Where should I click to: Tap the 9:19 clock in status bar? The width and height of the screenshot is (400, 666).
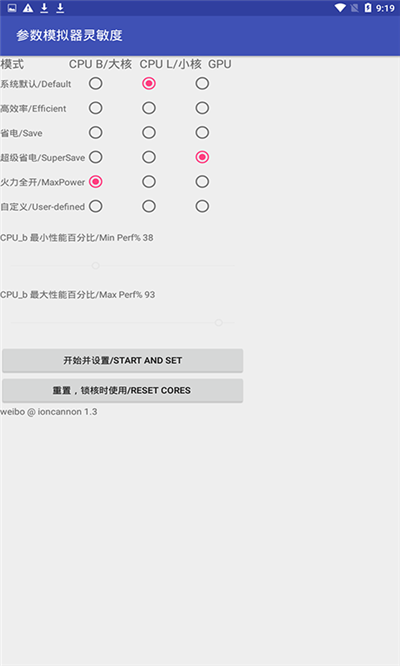385,8
